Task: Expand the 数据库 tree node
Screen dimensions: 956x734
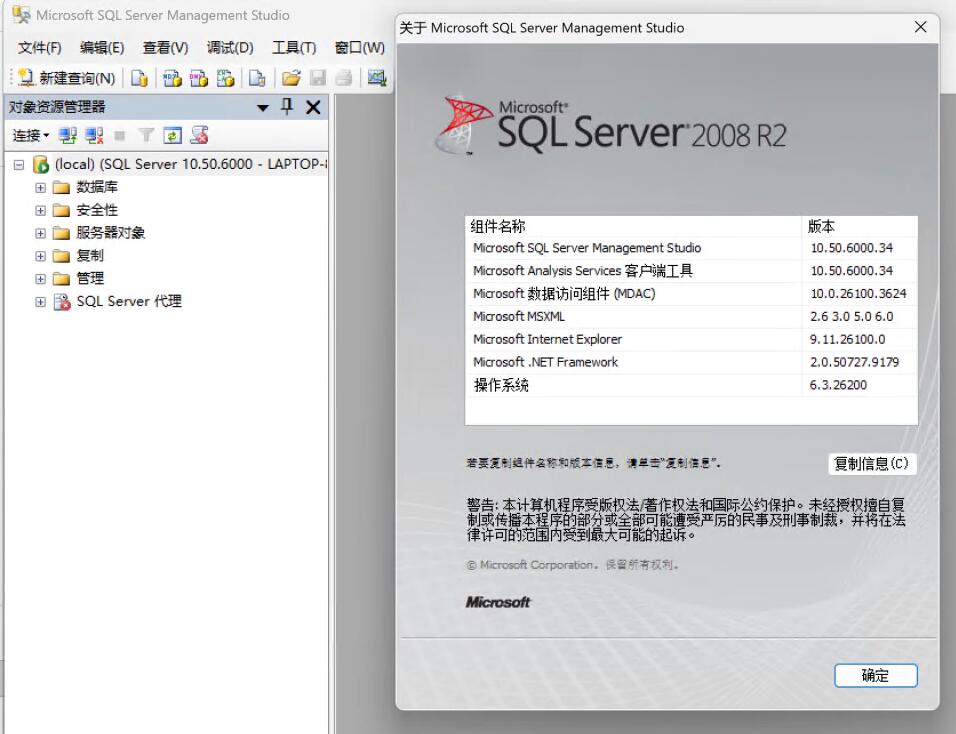Action: pos(41,187)
